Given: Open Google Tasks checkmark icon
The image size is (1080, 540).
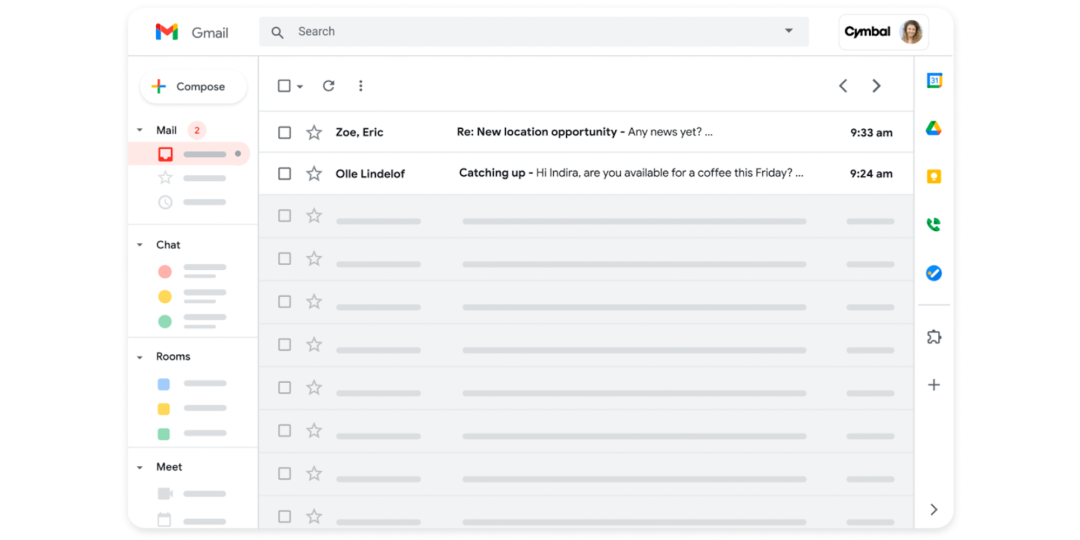Looking at the screenshot, I should click(x=934, y=273).
